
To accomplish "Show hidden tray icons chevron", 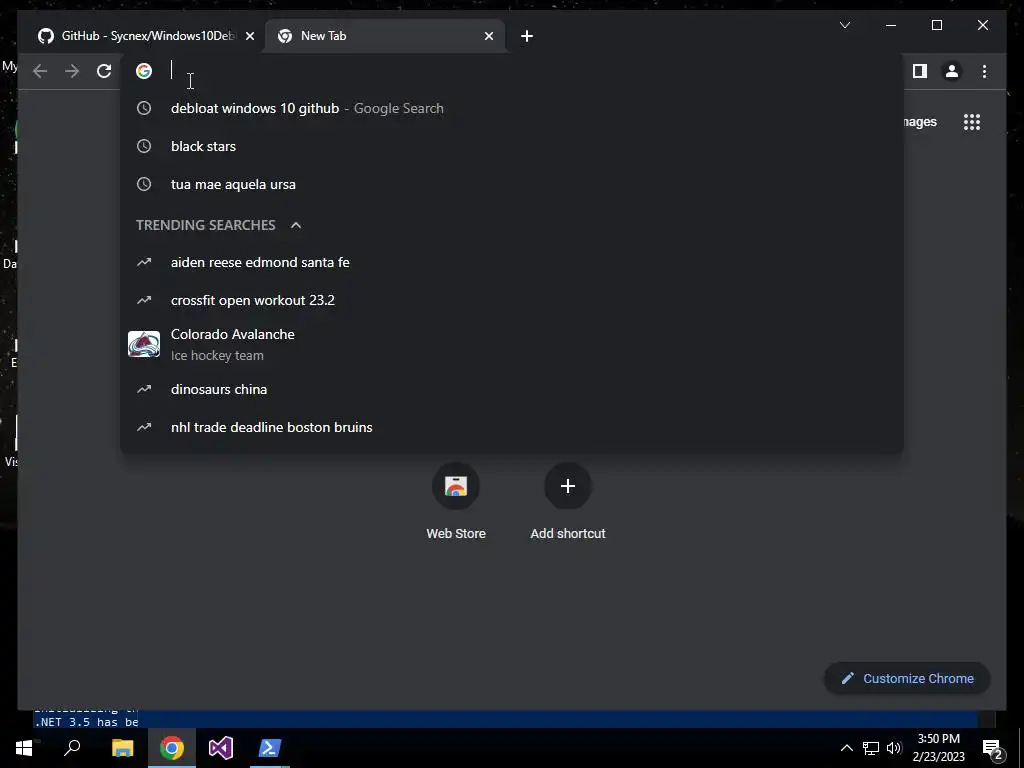I will click(x=846, y=748).
